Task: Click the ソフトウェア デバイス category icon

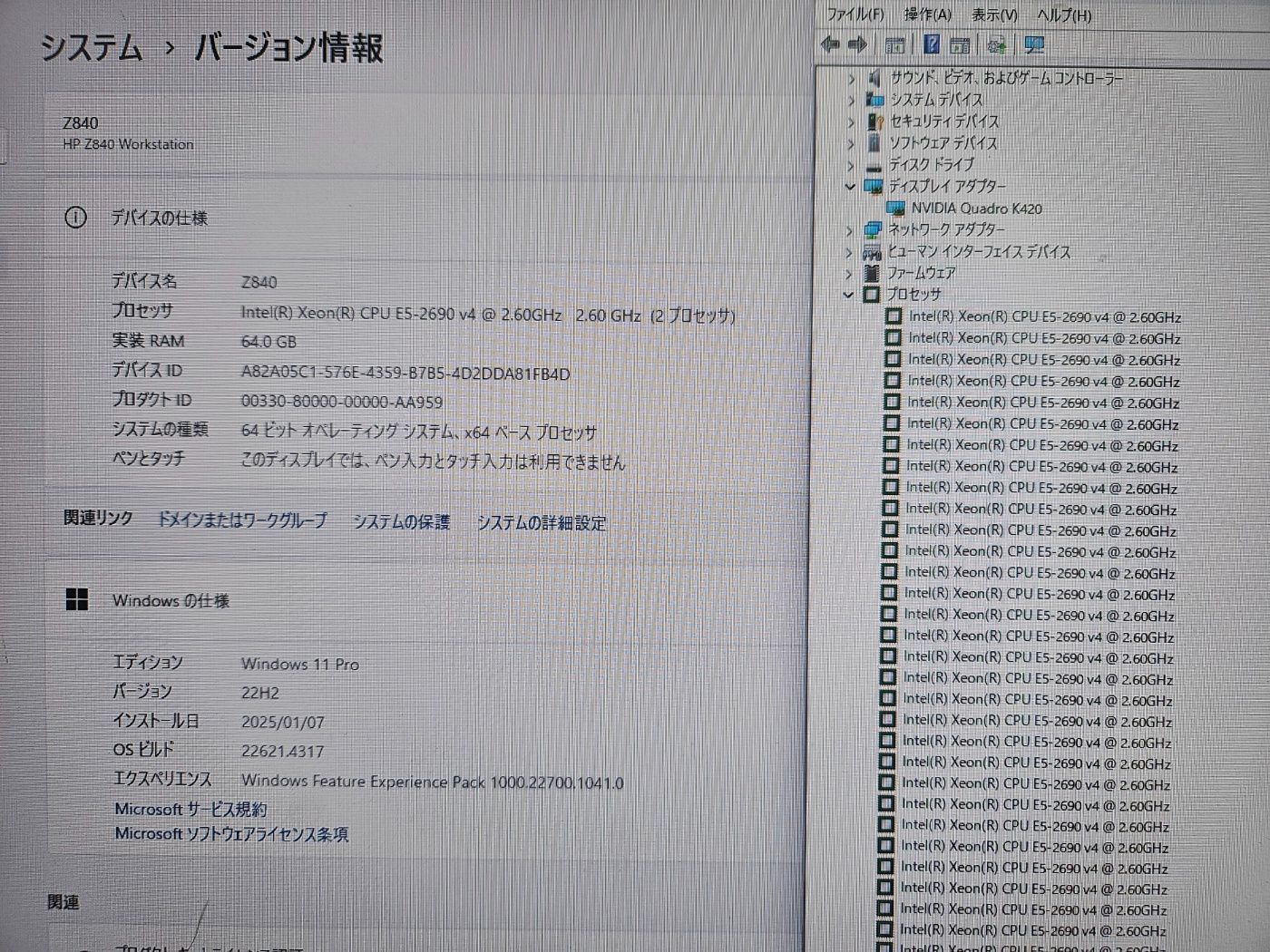Action: click(x=874, y=143)
